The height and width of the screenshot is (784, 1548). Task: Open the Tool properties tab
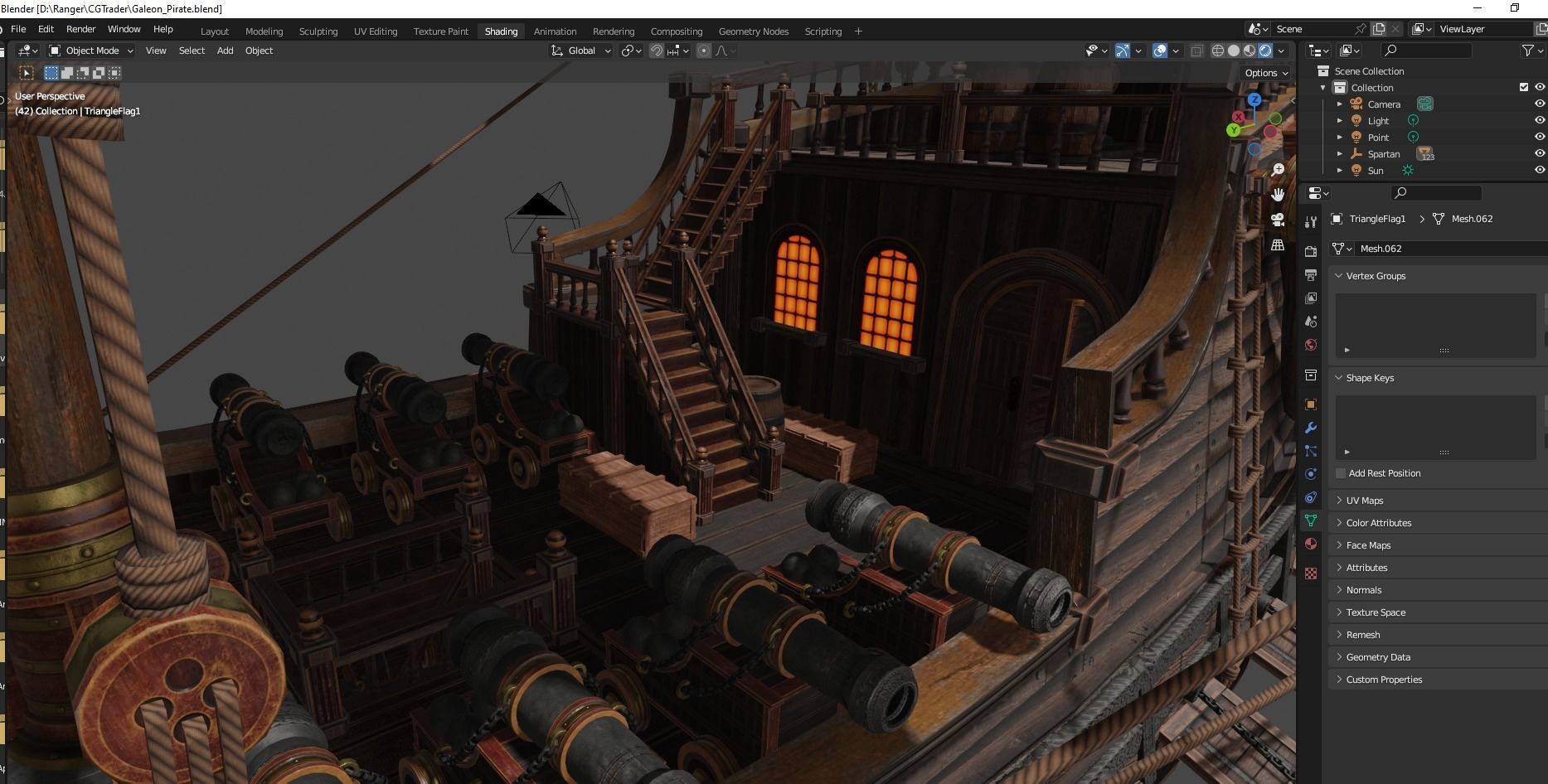coord(1310,222)
